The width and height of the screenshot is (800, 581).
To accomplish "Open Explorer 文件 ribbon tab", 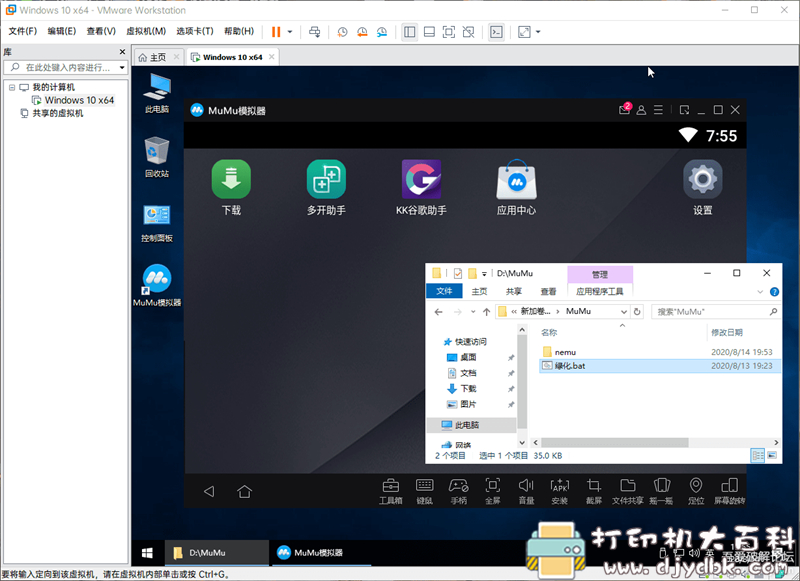I will 444,291.
